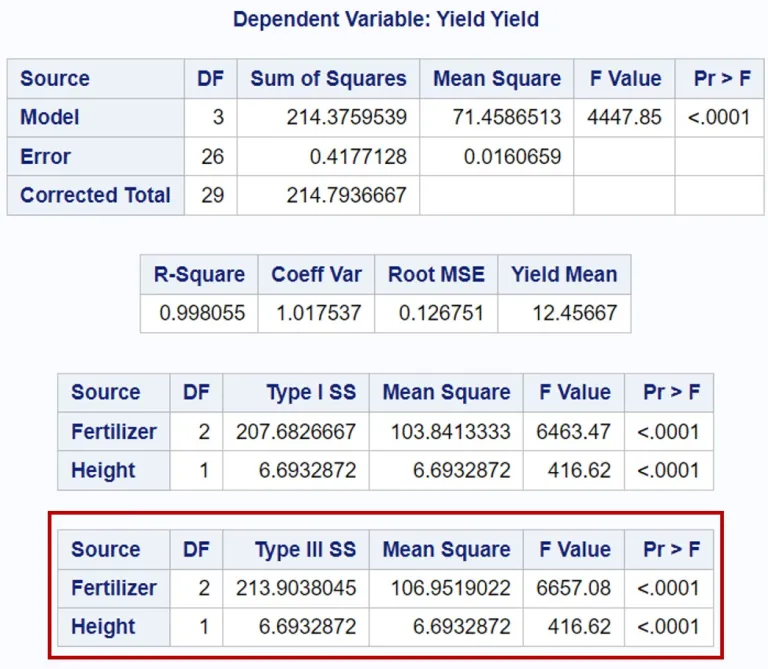This screenshot has width=768, height=669.
Task: Click the Fertilizer F Value 6657.08
Action: [x=573, y=588]
